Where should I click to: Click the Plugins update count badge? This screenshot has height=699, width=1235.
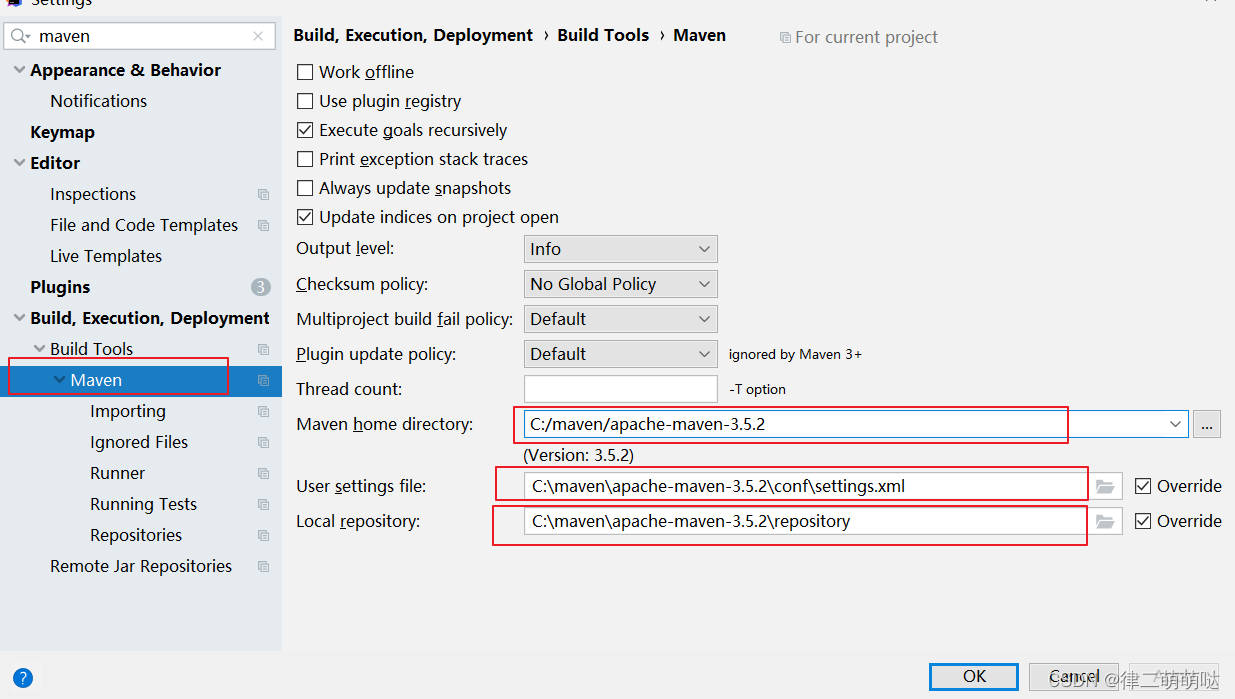261,287
